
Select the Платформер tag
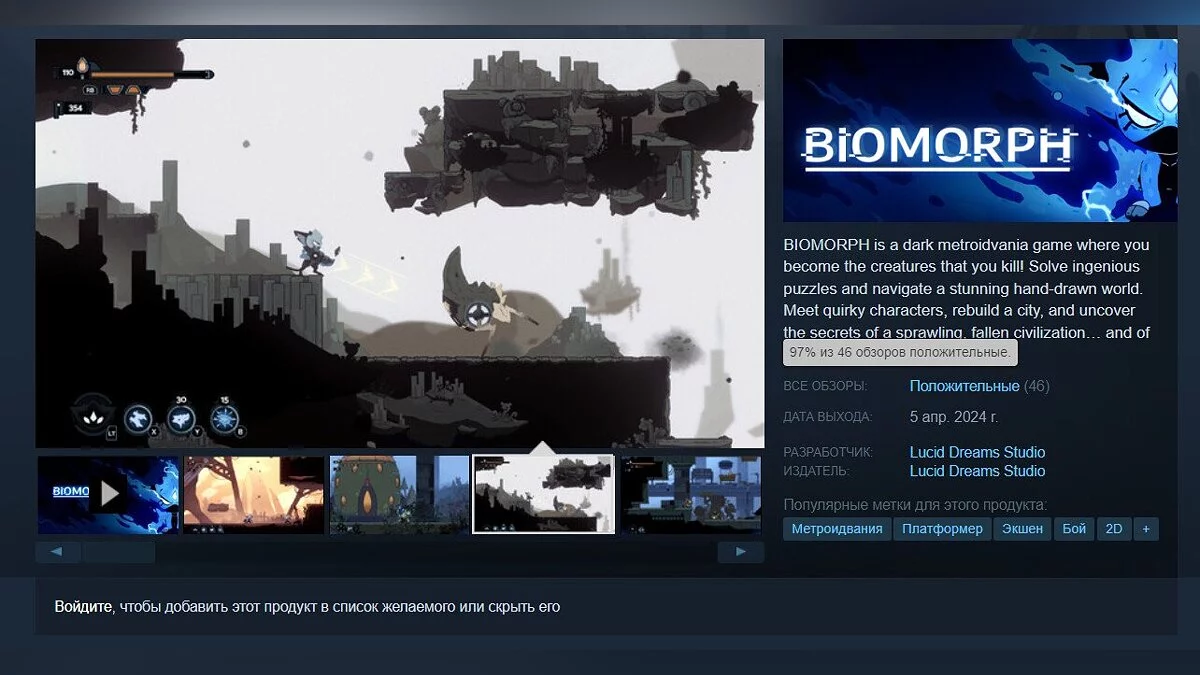tap(942, 529)
